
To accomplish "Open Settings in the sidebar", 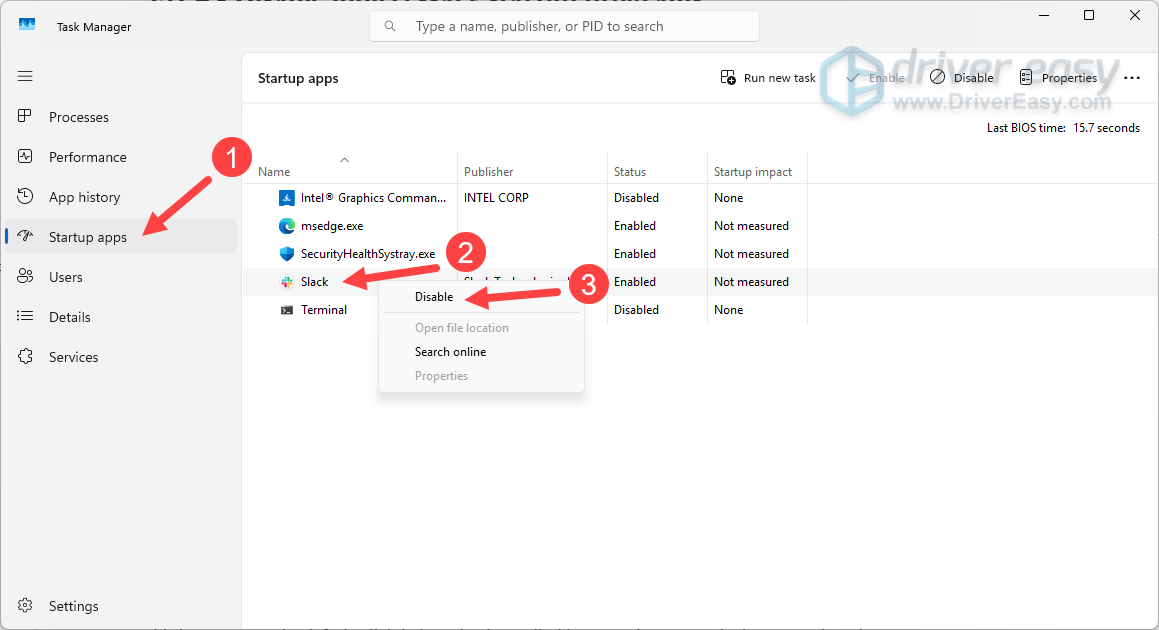I will coord(73,606).
